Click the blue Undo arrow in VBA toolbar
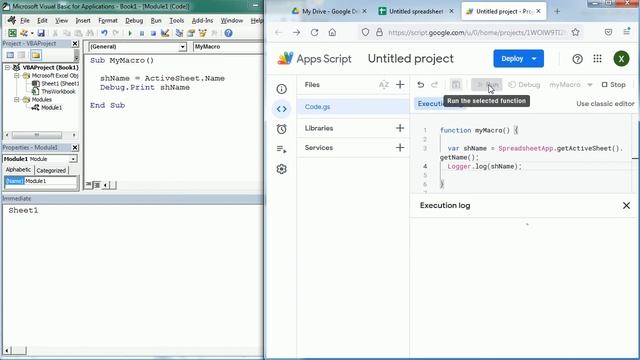The width and height of the screenshot is (640, 360). (x=104, y=33)
